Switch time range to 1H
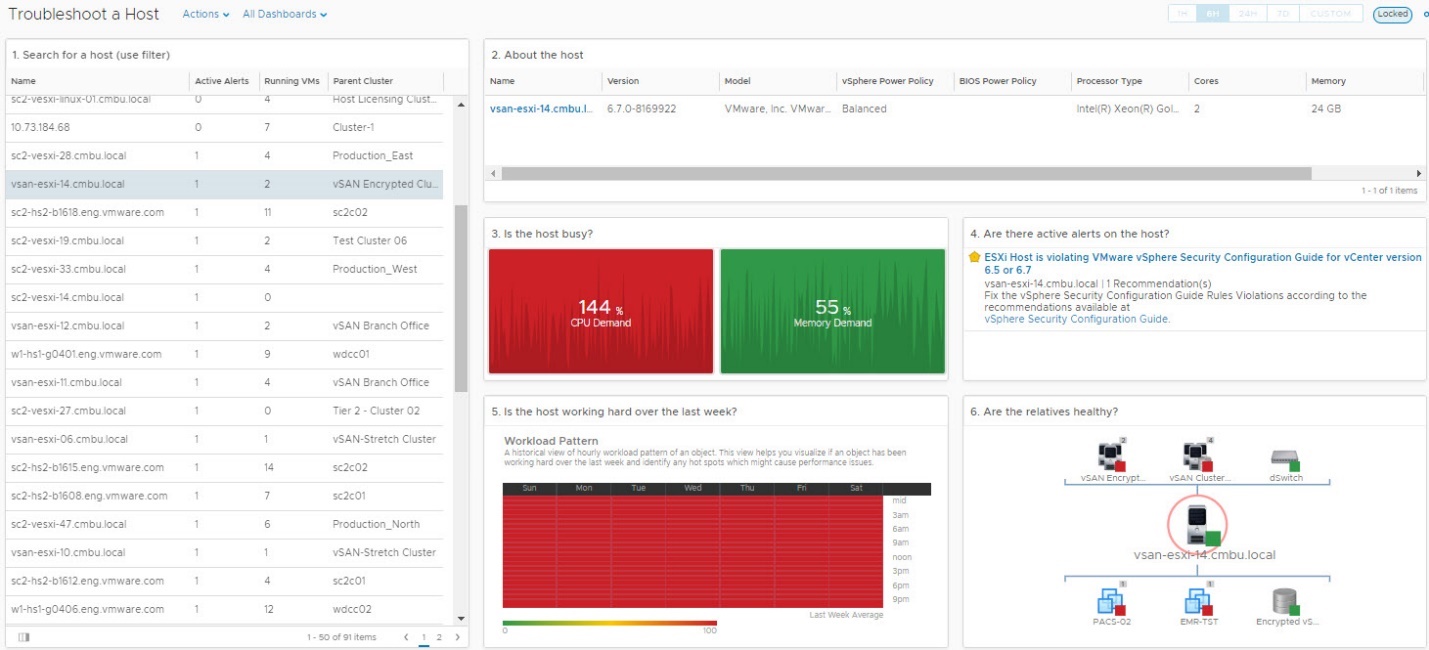Image resolution: width=1429 pixels, height=650 pixels. click(x=1182, y=14)
